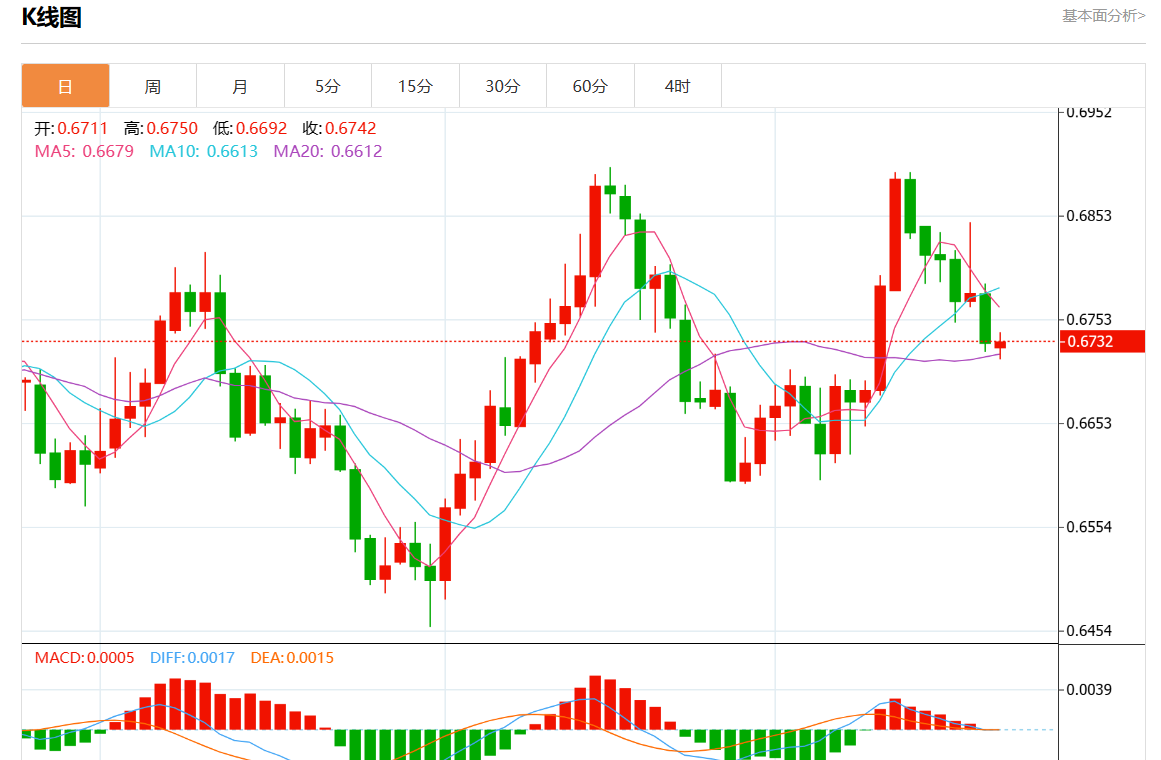The width and height of the screenshot is (1161, 760).
Task: Click the 高:0.6750 high price value
Action: click(161, 128)
